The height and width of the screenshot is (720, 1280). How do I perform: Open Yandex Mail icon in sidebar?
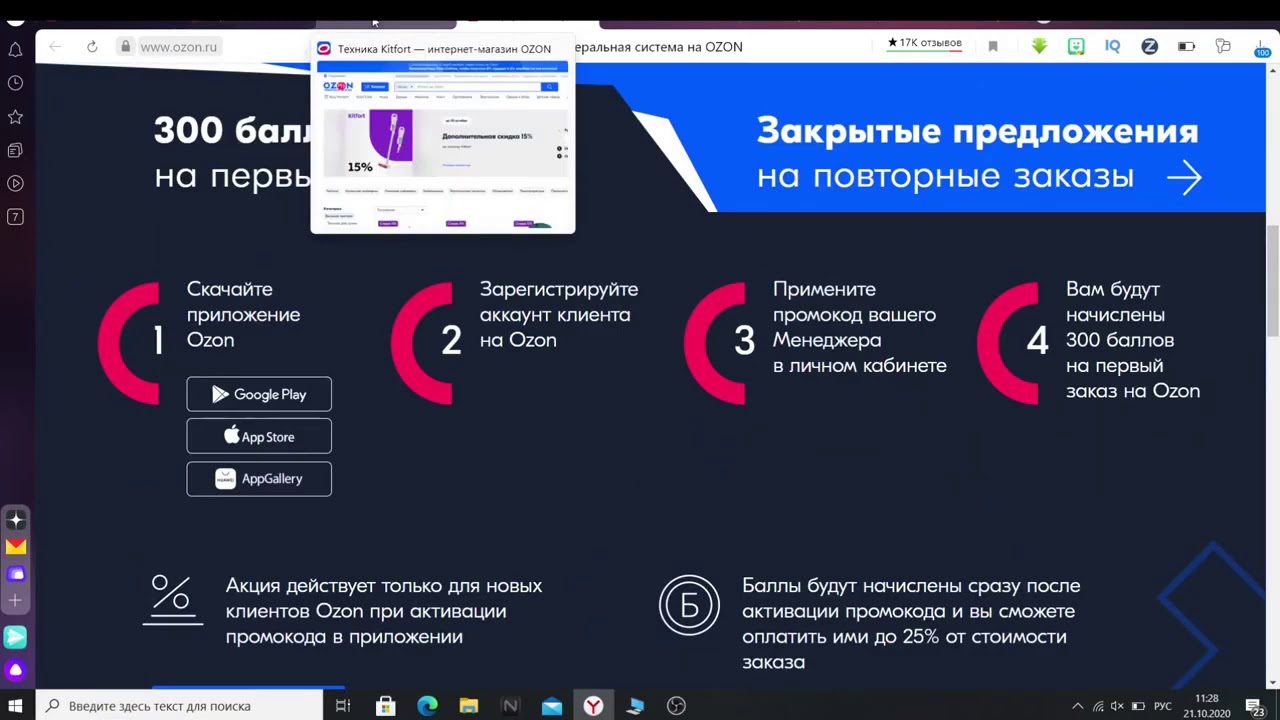[15, 547]
